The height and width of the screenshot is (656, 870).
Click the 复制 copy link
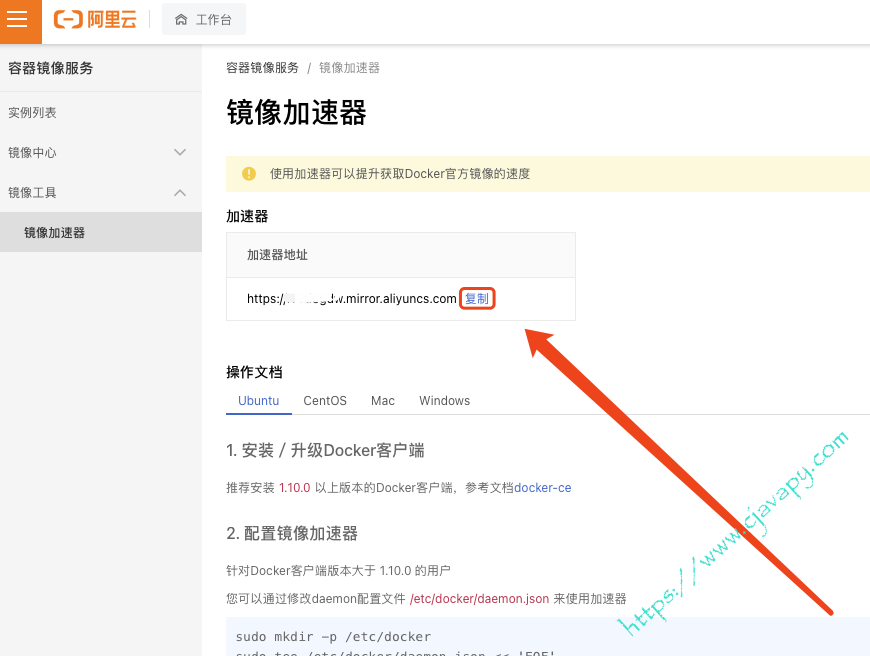click(477, 299)
